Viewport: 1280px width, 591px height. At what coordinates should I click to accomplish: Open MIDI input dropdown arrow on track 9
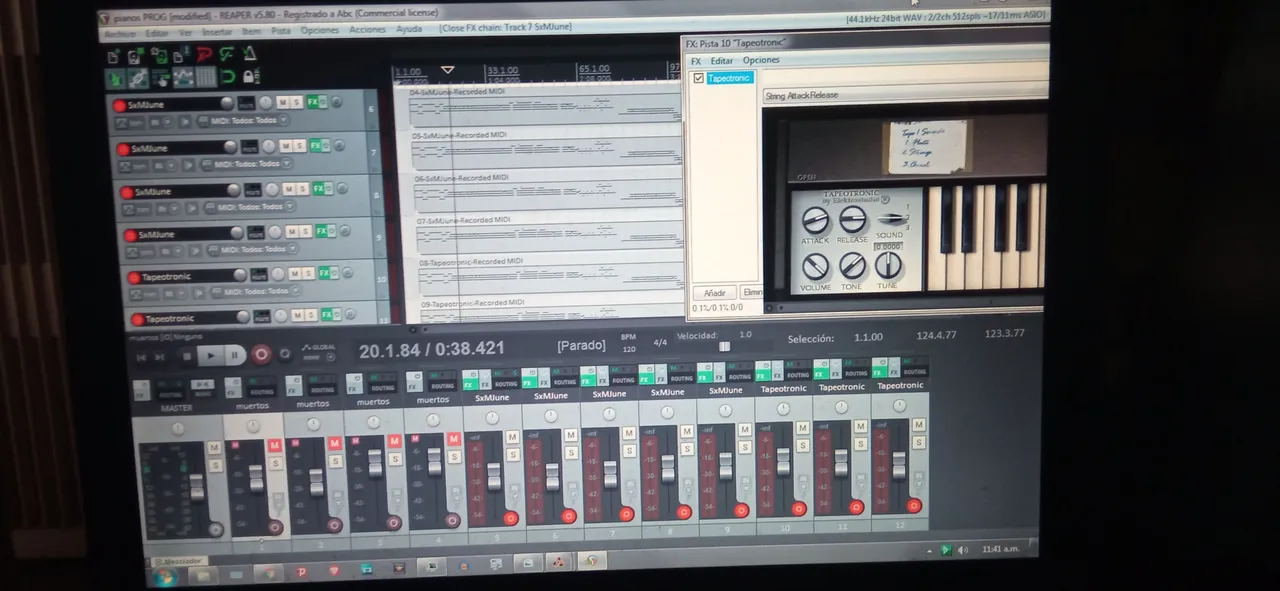click(x=295, y=249)
